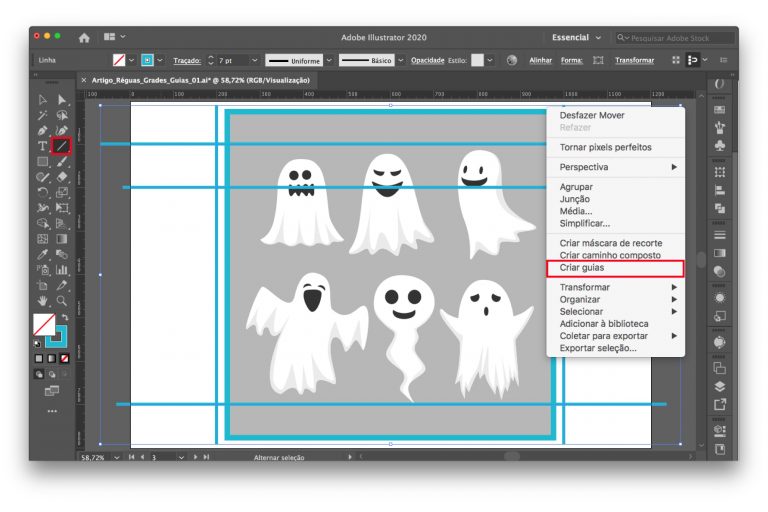Select the Paintbrush tool
The height and width of the screenshot is (512, 768).
tap(62, 162)
